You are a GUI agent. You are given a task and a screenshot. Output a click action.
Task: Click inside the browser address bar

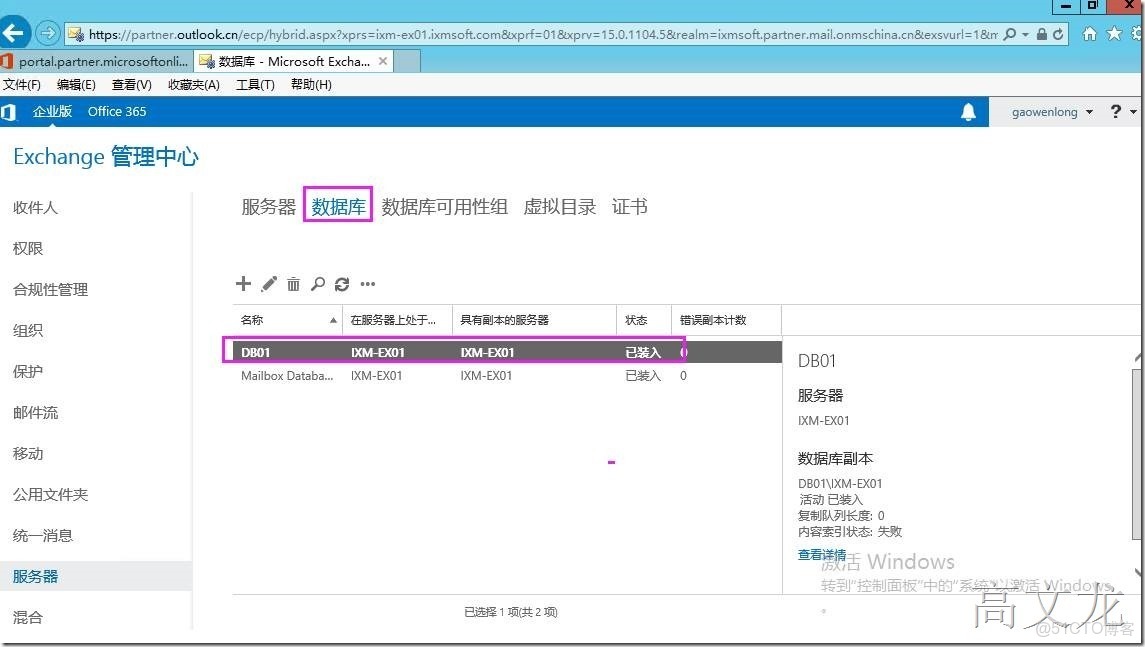[500, 32]
